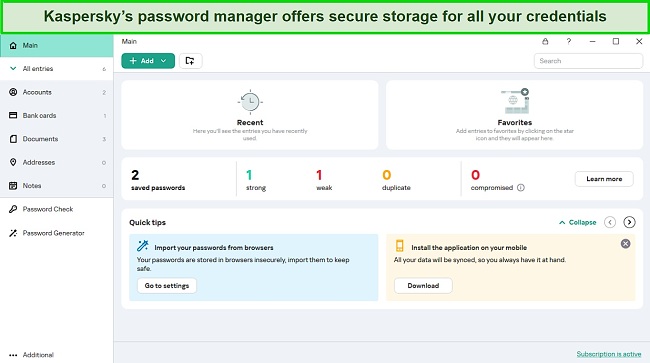The height and width of the screenshot is (363, 650).
Task: Collapse the Quick tips section
Action: click(x=577, y=223)
